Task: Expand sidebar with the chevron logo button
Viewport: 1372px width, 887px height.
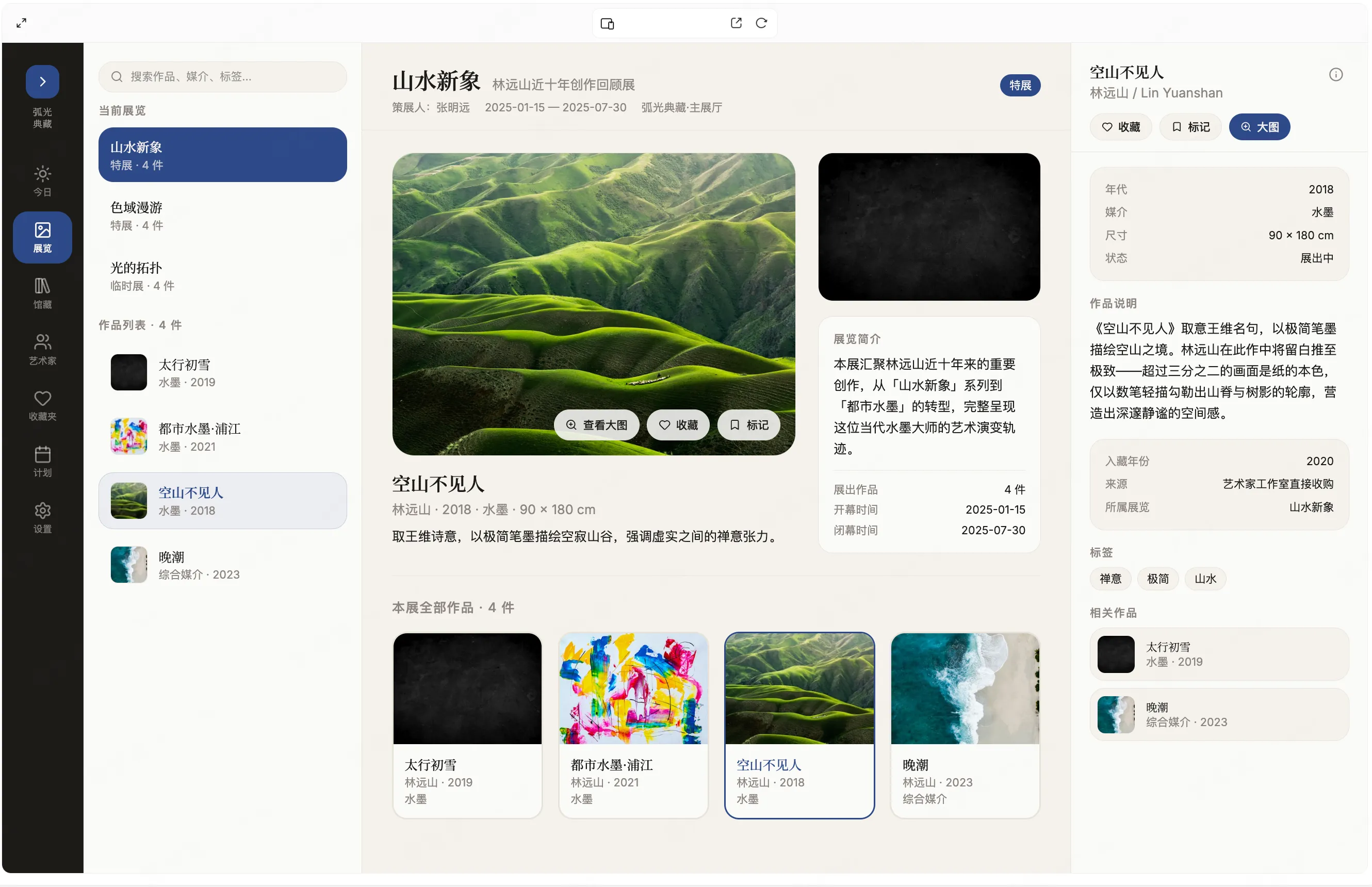Action: tap(42, 81)
